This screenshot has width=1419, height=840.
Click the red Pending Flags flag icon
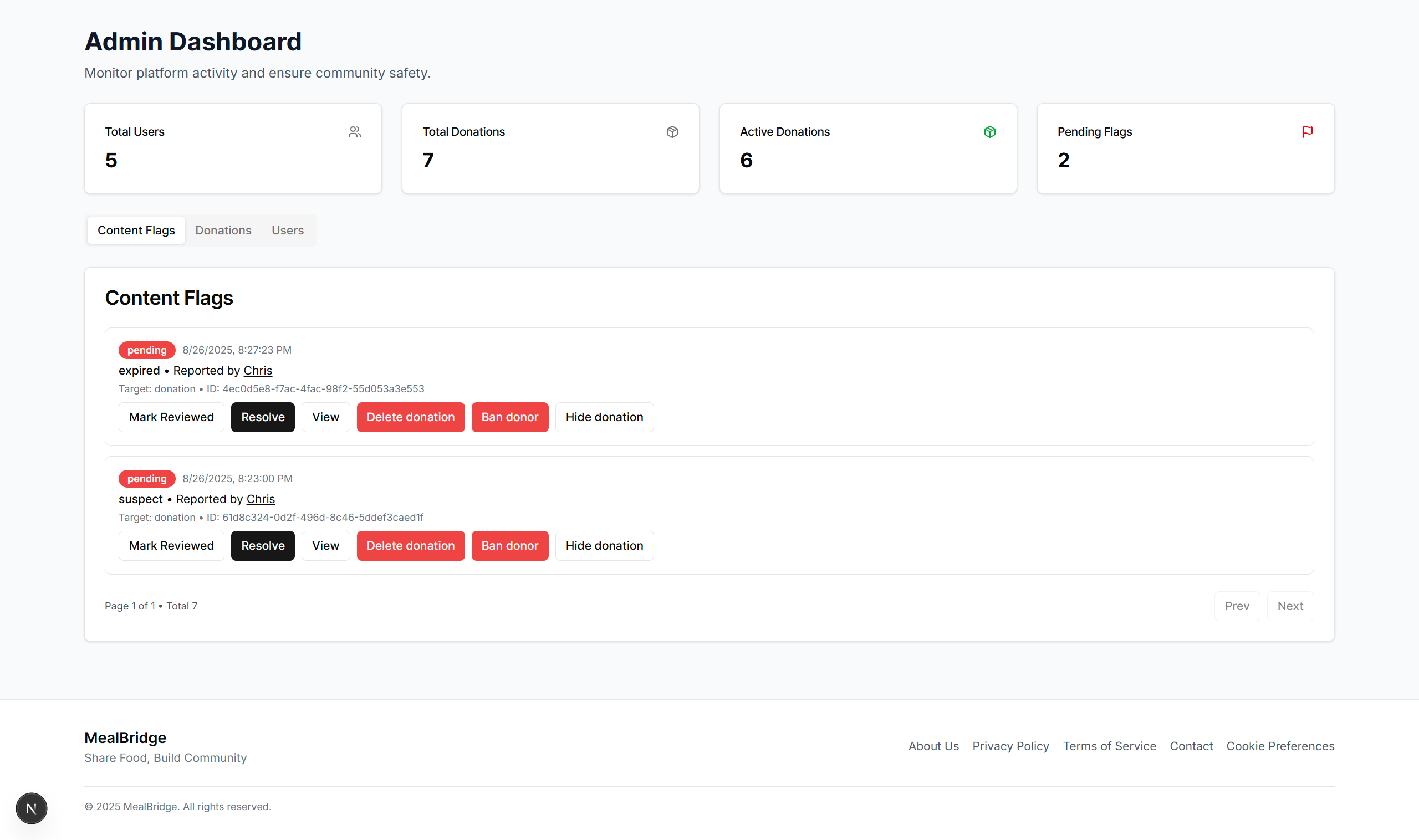(1307, 132)
